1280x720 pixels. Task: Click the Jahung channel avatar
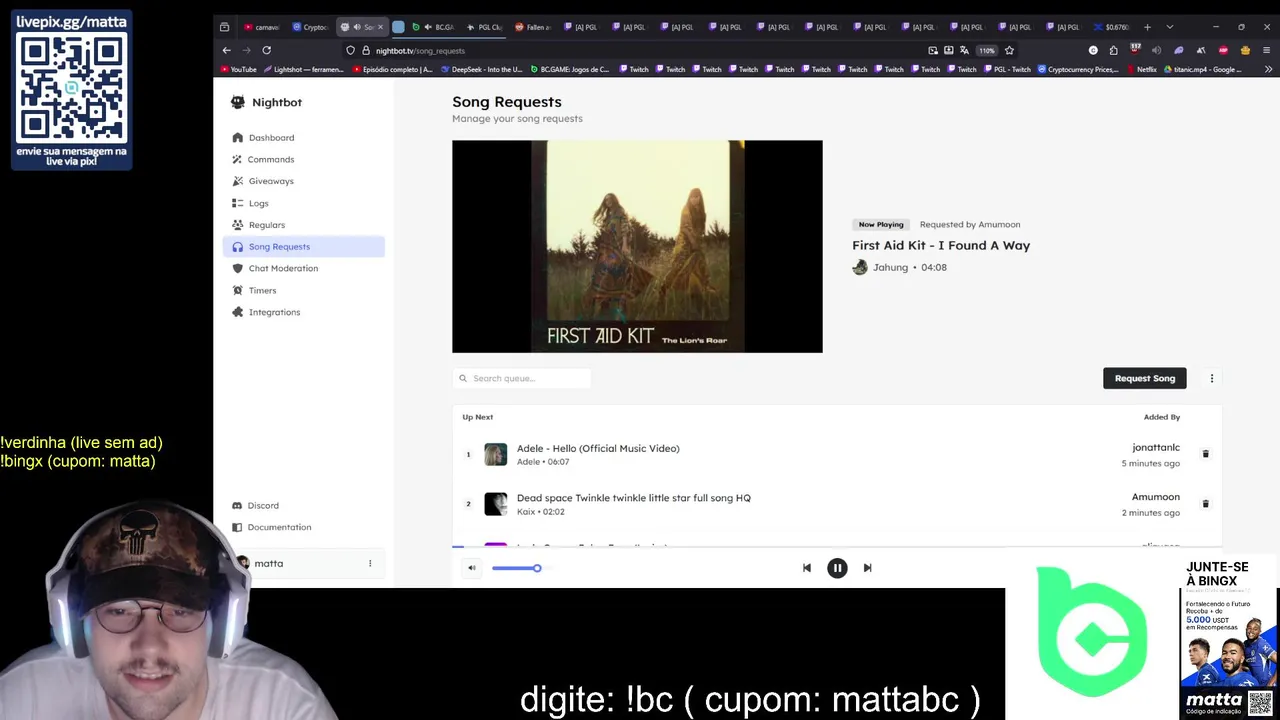[x=860, y=267]
